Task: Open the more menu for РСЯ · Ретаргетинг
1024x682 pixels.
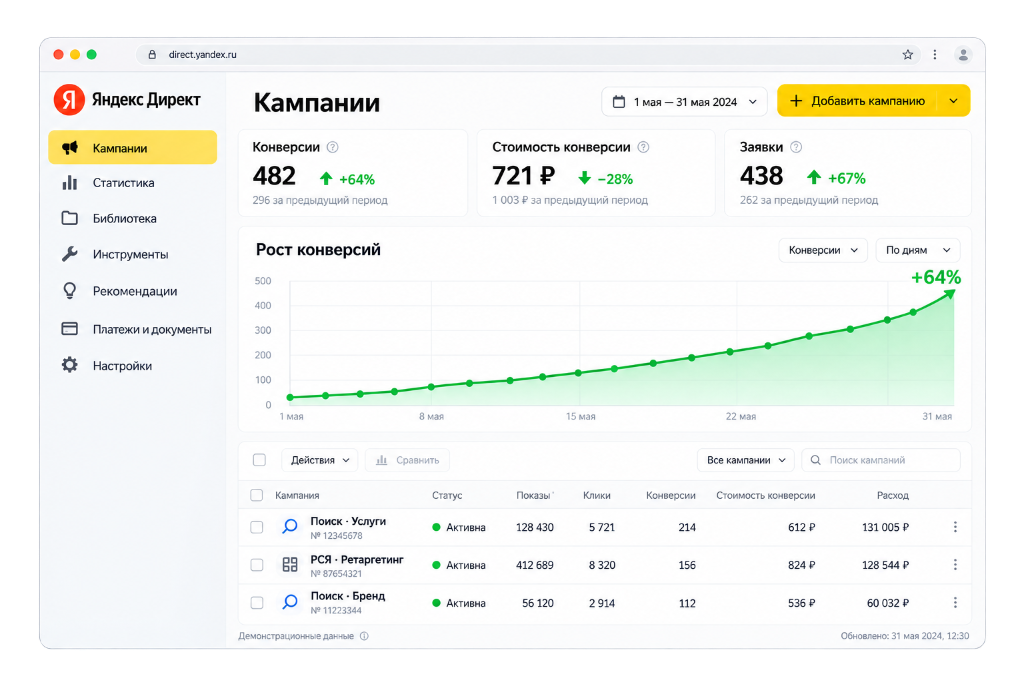Action: [x=955, y=565]
